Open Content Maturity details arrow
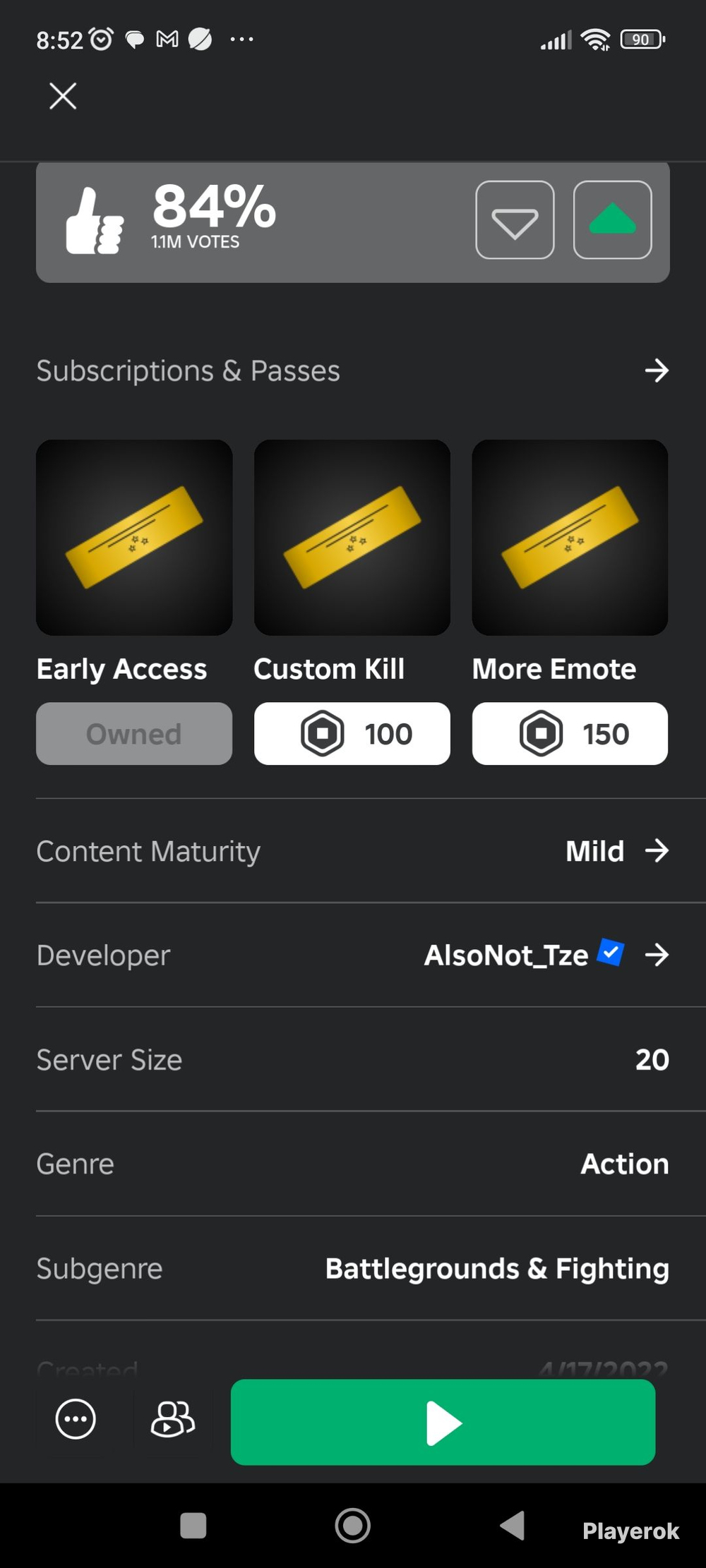 pyautogui.click(x=657, y=851)
